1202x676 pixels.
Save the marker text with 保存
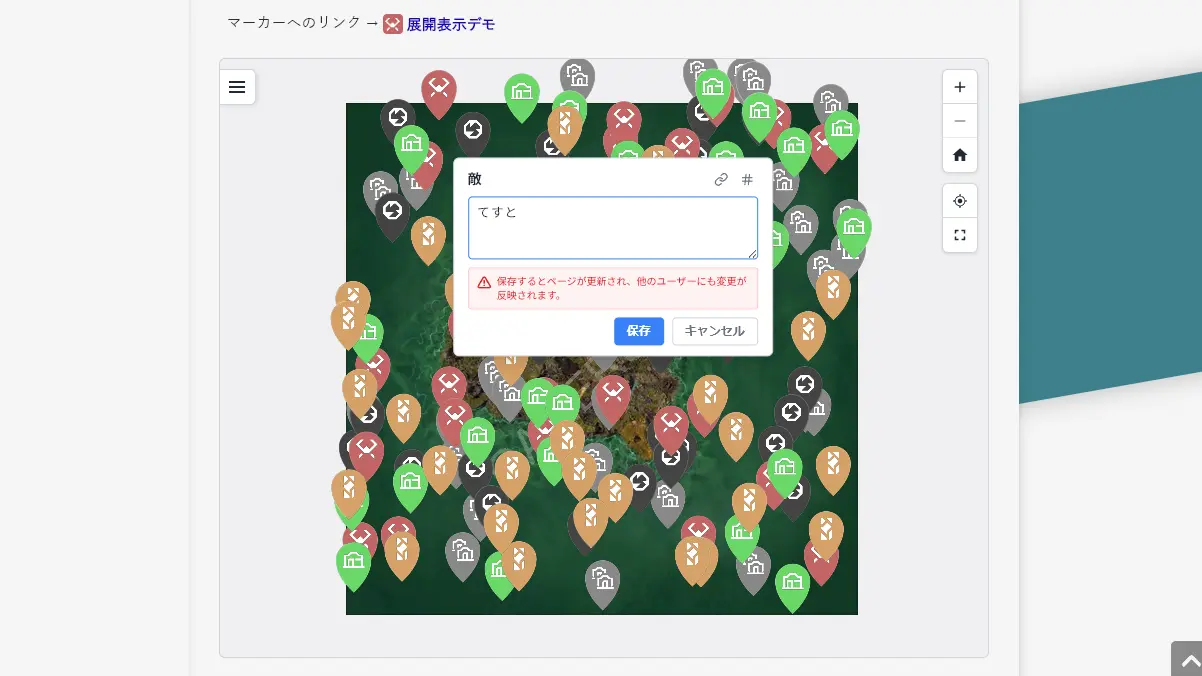click(638, 331)
